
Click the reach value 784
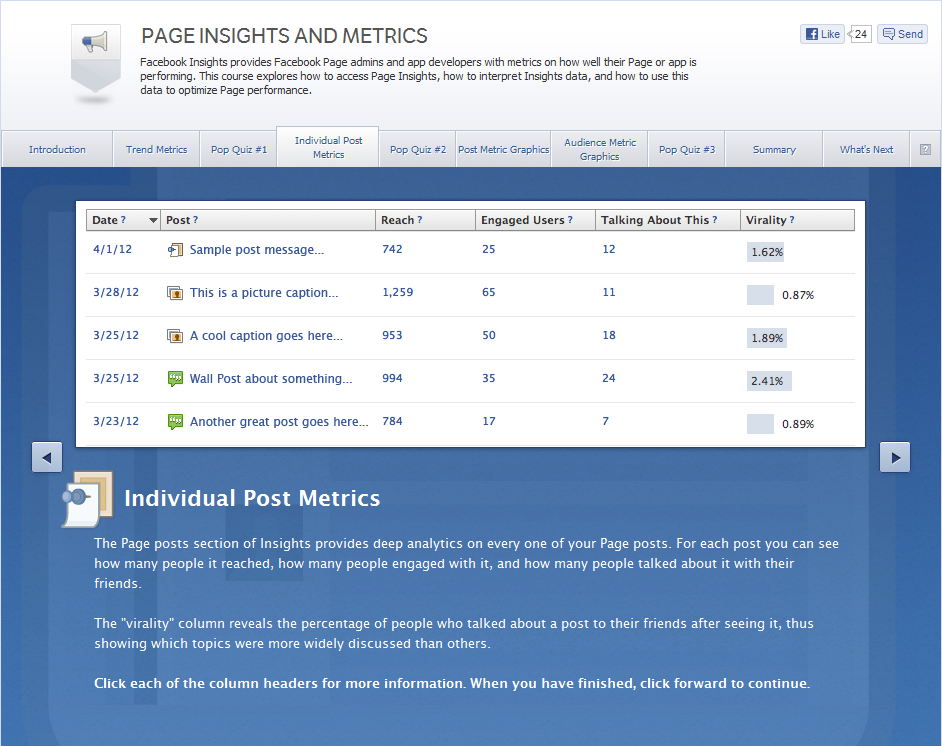pos(392,421)
